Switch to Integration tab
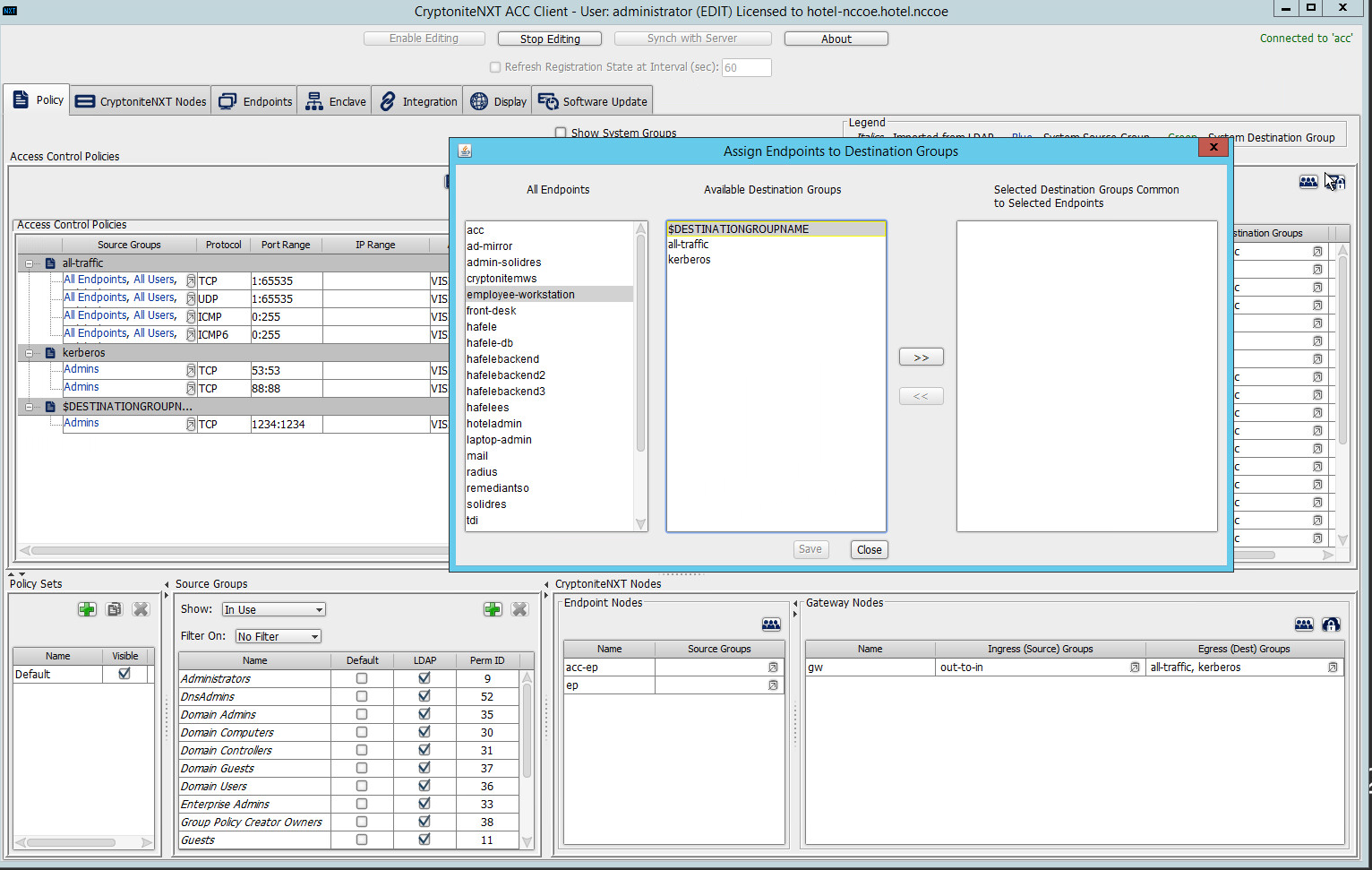This screenshot has width=1372, height=870. point(417,101)
